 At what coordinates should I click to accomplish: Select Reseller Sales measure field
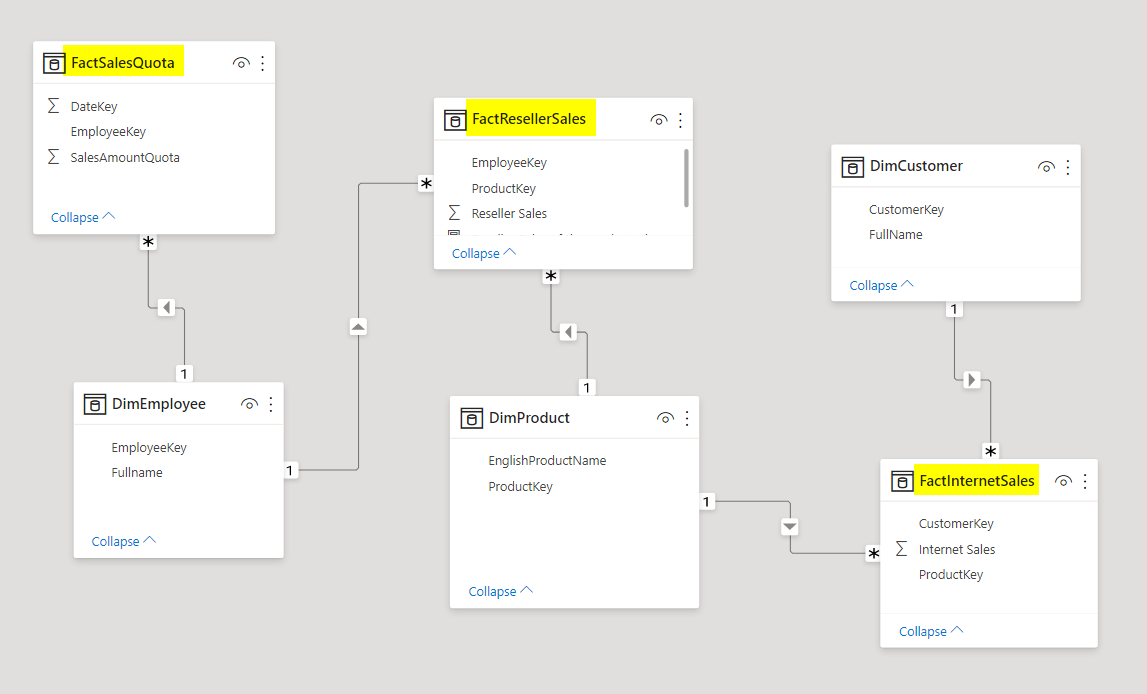point(509,213)
